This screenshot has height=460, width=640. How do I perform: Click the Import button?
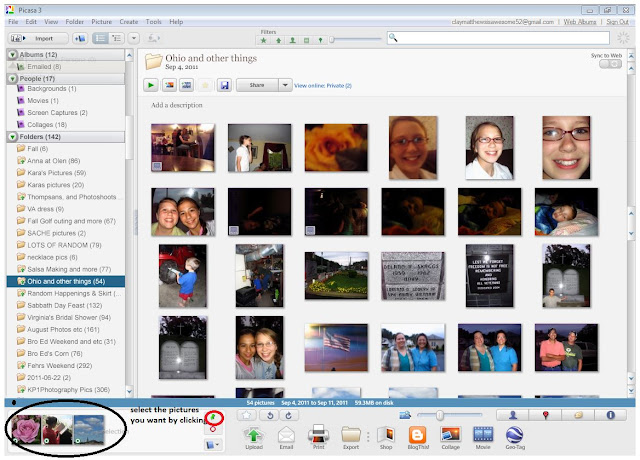(x=38, y=38)
